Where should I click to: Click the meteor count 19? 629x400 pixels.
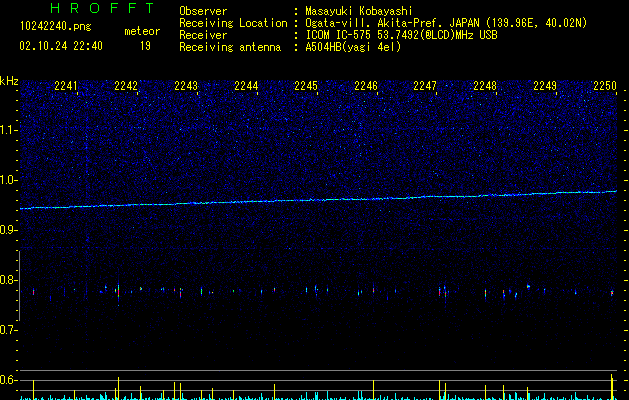(145, 46)
